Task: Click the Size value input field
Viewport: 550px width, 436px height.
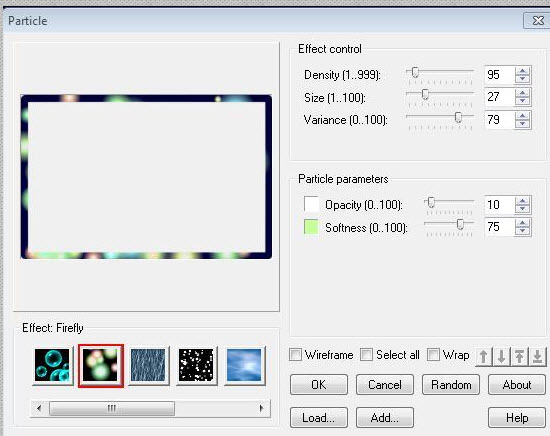Action: [500, 97]
